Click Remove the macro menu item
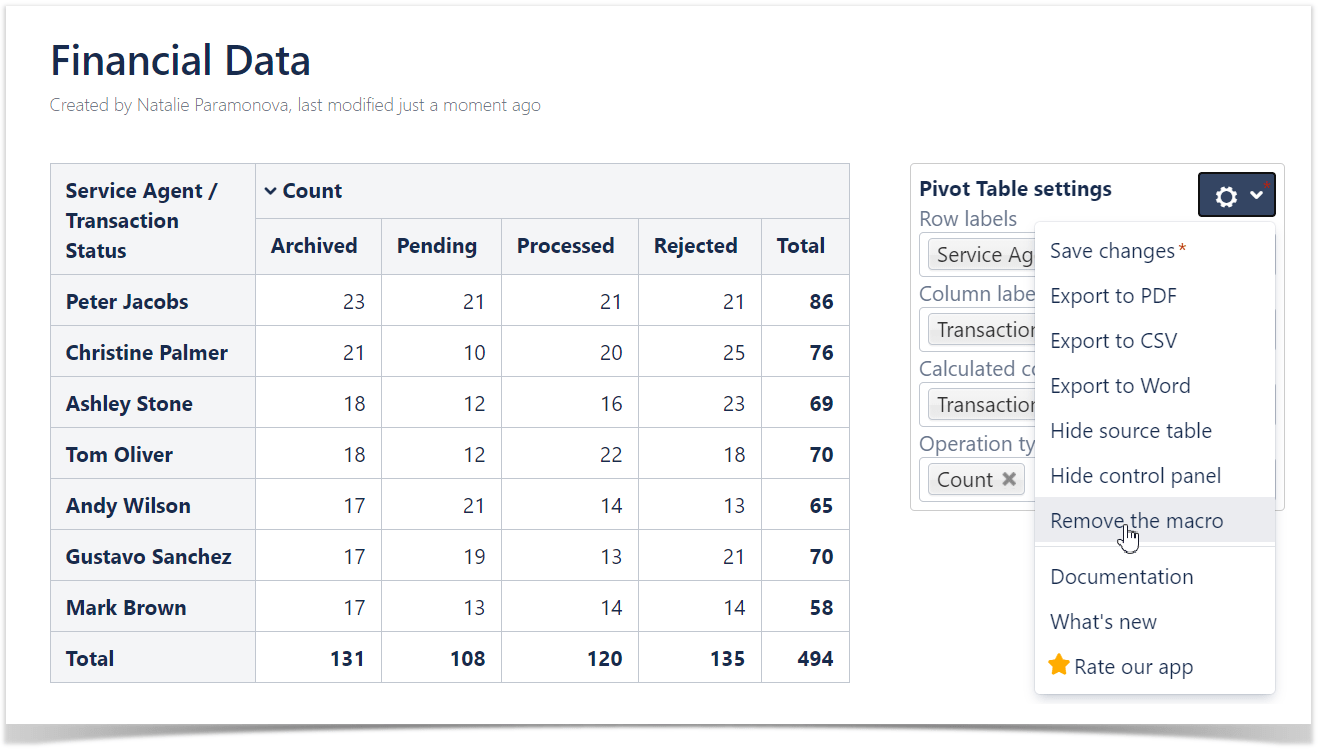 coord(1136,521)
